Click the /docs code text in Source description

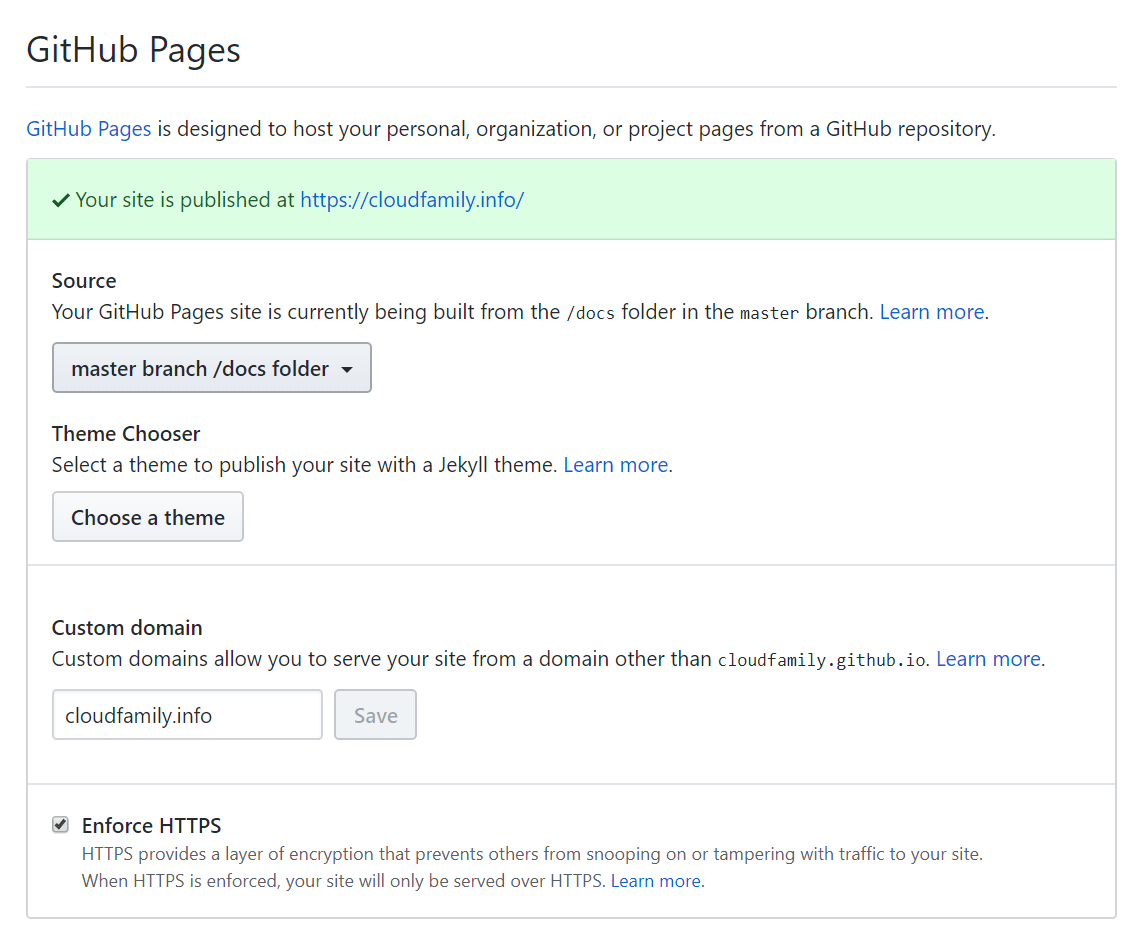590,313
